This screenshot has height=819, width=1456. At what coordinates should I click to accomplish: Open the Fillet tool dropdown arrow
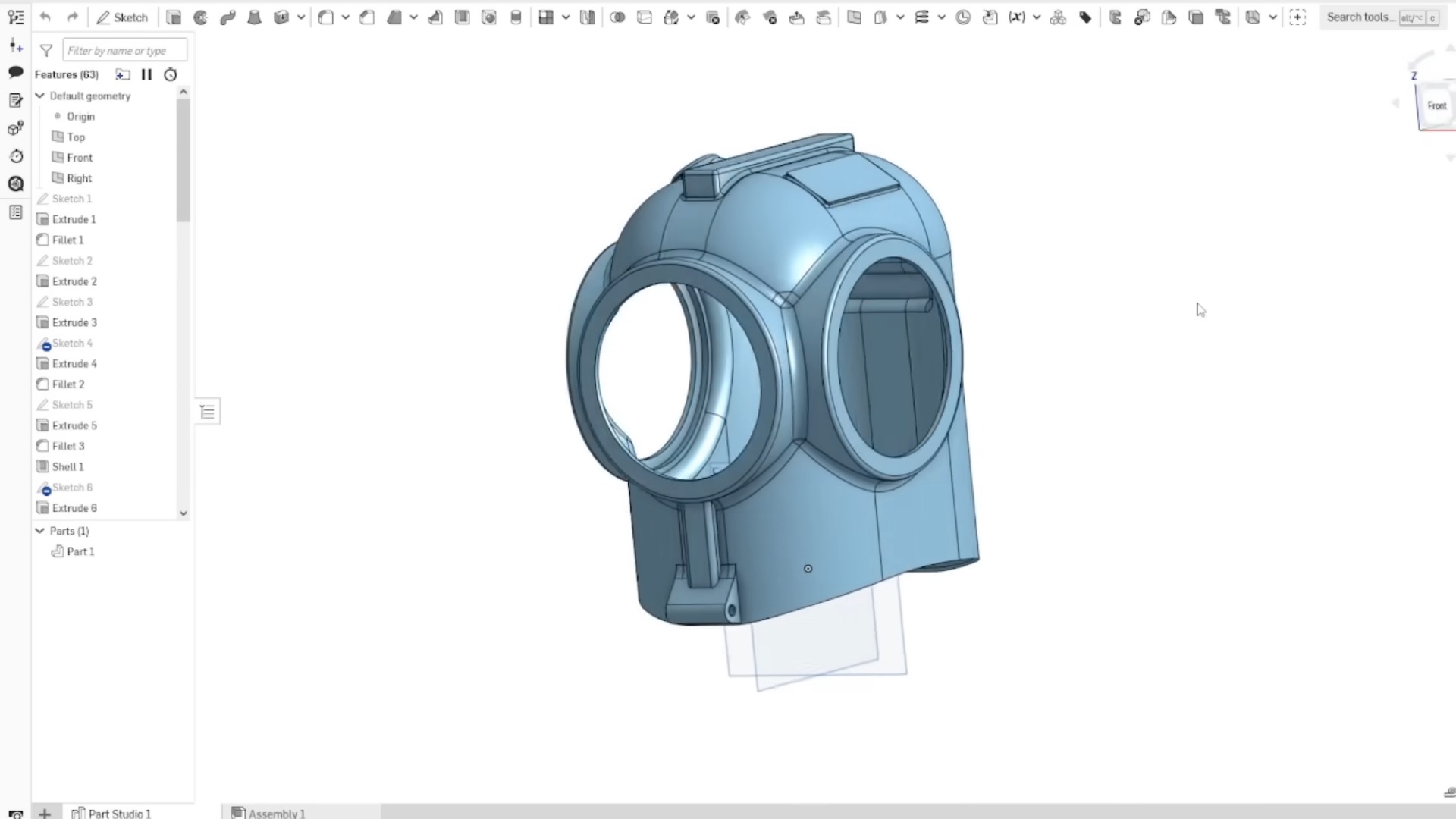[345, 17]
